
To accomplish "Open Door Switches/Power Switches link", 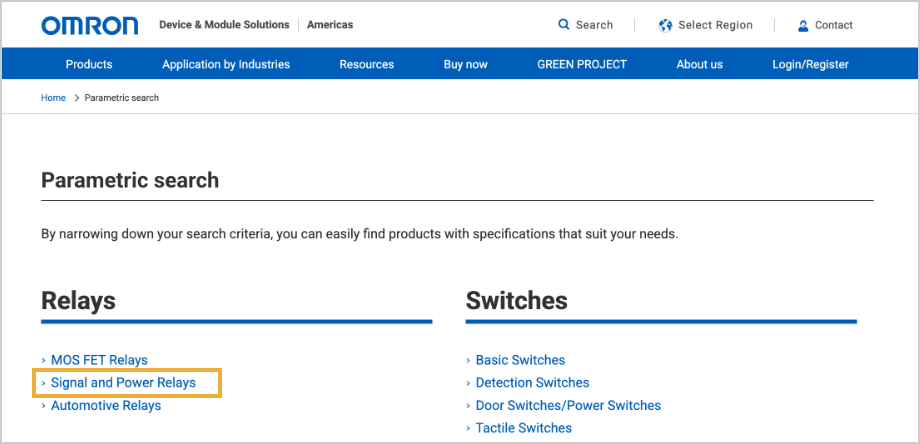I will (x=568, y=405).
